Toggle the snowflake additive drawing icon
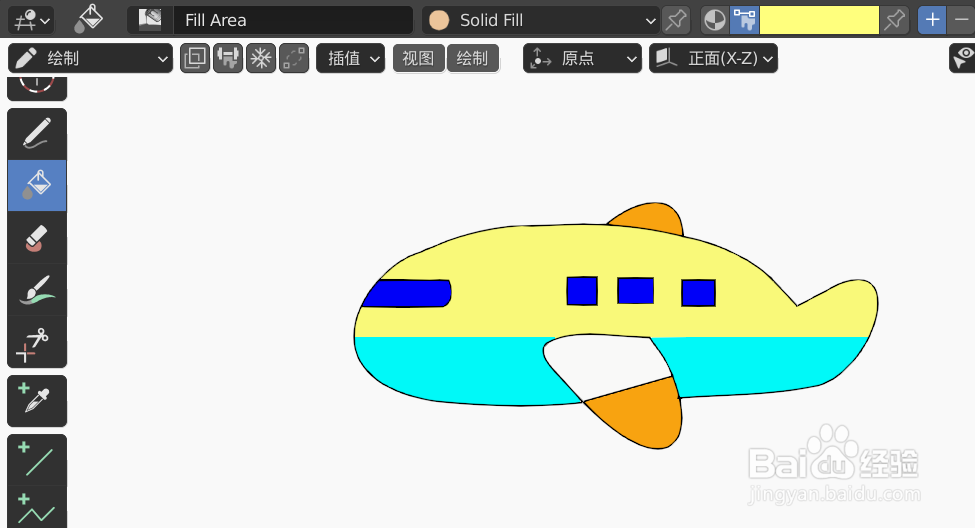This screenshot has height=528, width=975. (261, 58)
